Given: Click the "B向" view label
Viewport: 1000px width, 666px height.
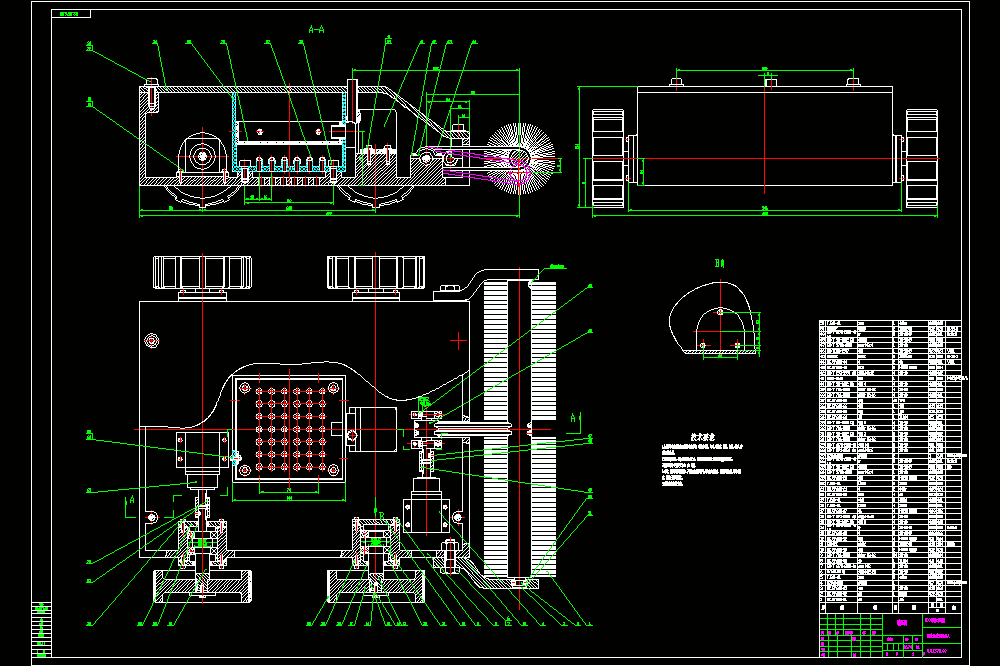Looking at the screenshot, I should 719,263.
